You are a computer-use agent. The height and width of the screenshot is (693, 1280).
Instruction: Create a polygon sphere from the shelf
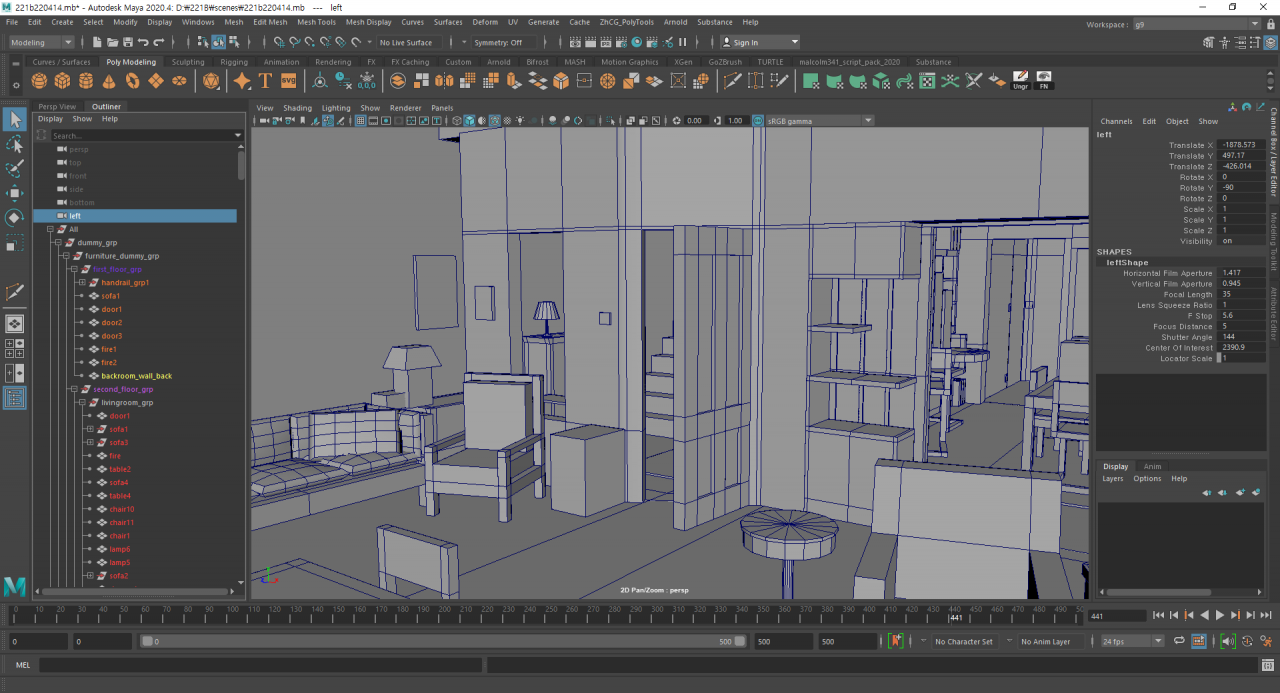tap(38, 81)
